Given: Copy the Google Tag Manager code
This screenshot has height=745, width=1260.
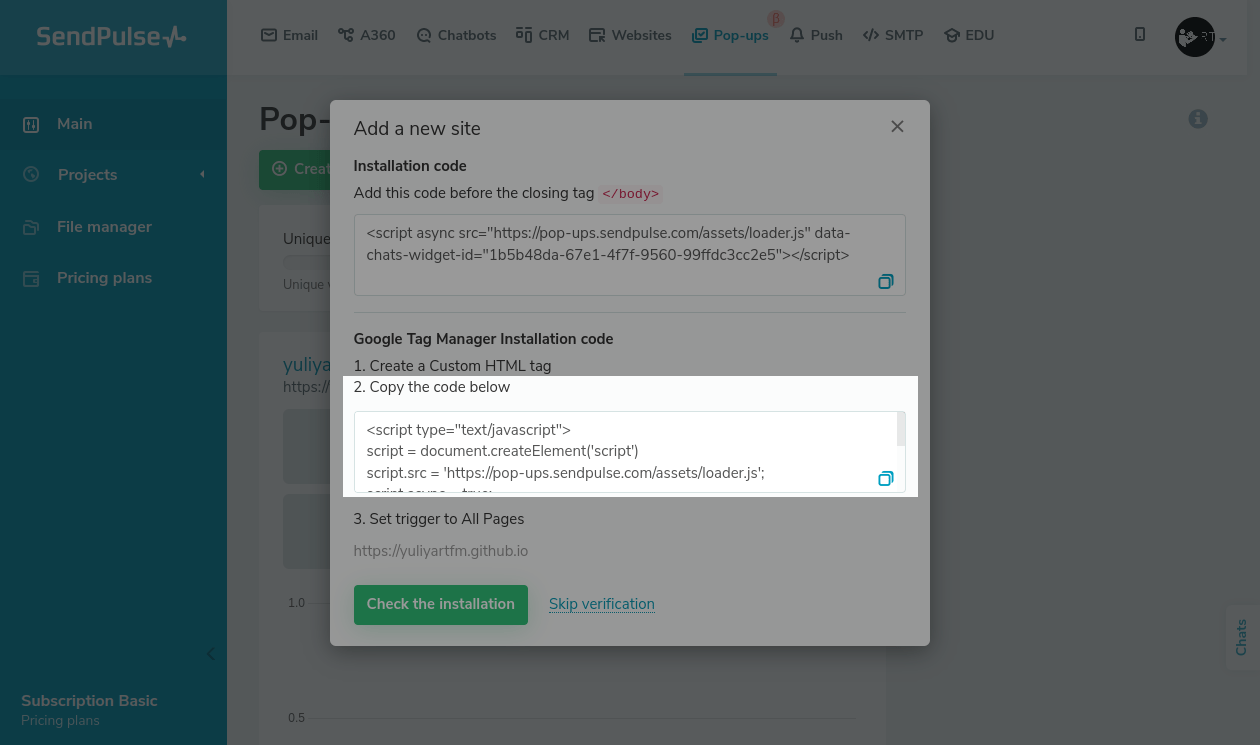Looking at the screenshot, I should [885, 479].
